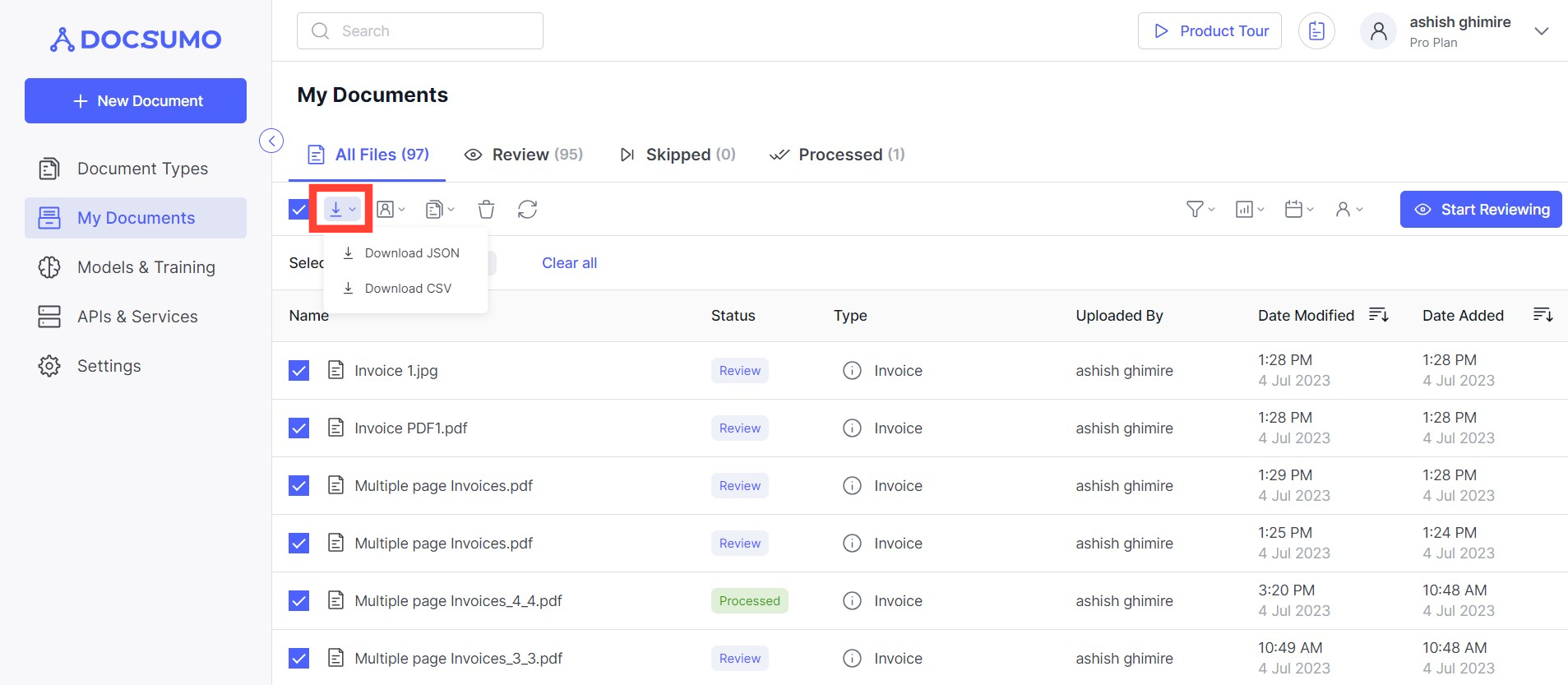1568x685 pixels.
Task: Open Models & Training in the sidebar
Action: pos(146,267)
